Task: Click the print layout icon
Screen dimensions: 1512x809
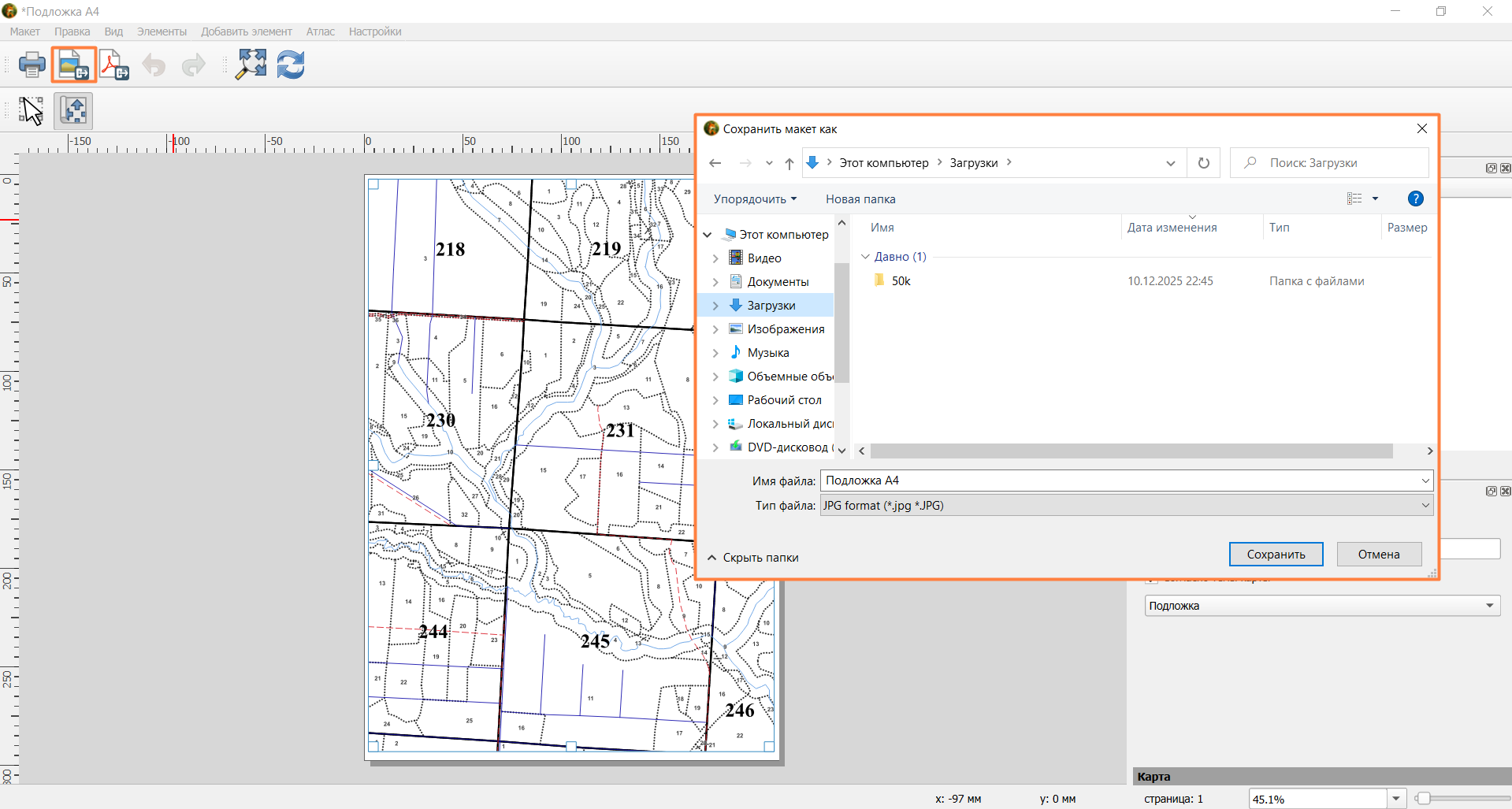Action: point(32,65)
